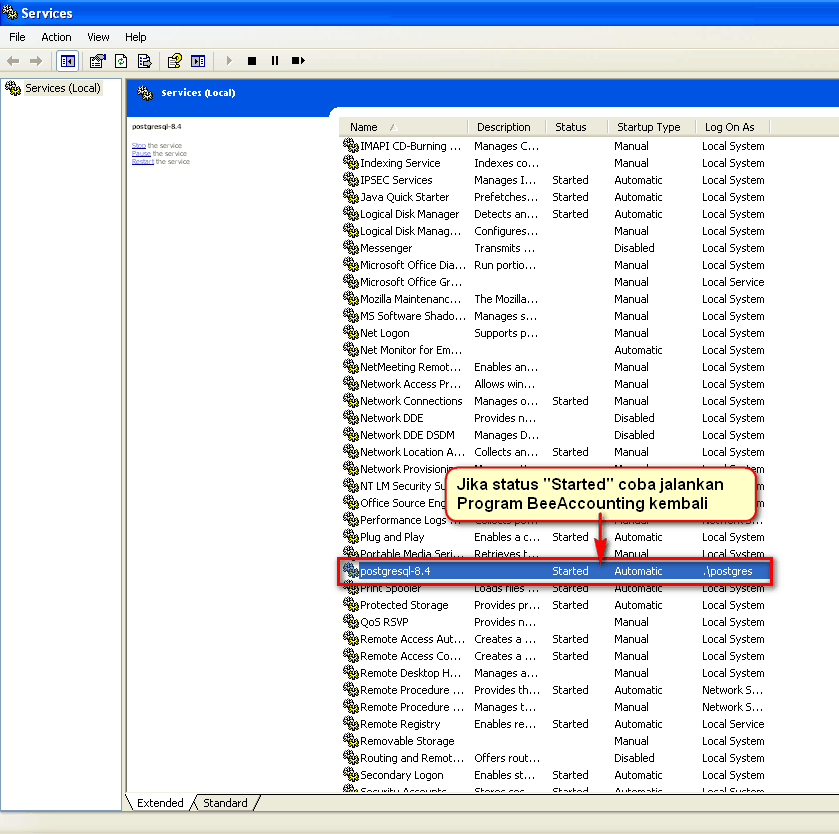
Task: Open the File menu
Action: click(17, 37)
